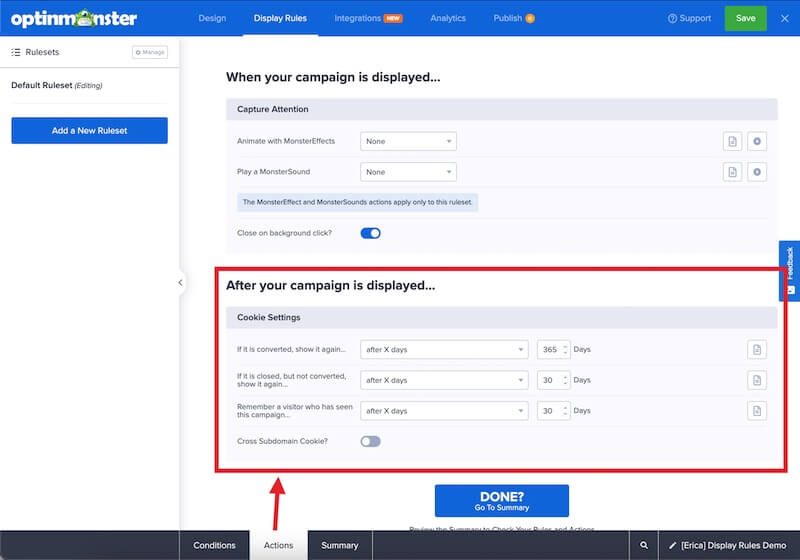Switch to the Integrations tab
Screen dimensions: 800x560
pyautogui.click(x=368, y=18)
